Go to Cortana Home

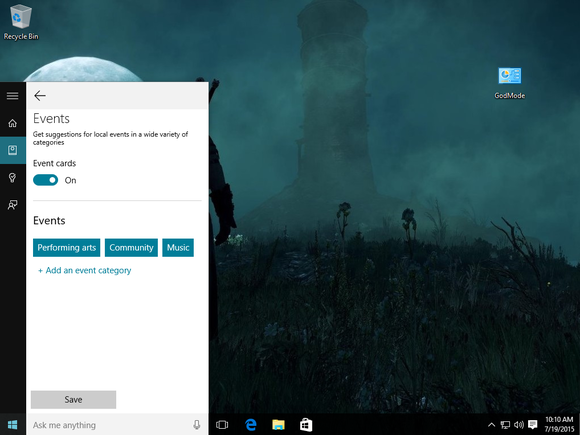13,123
